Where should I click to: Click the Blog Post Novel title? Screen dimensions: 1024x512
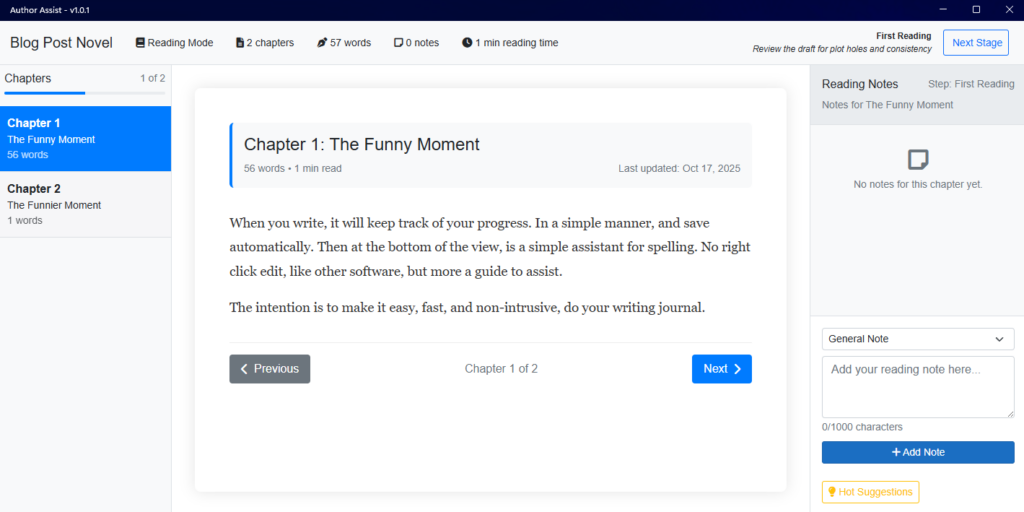[61, 43]
